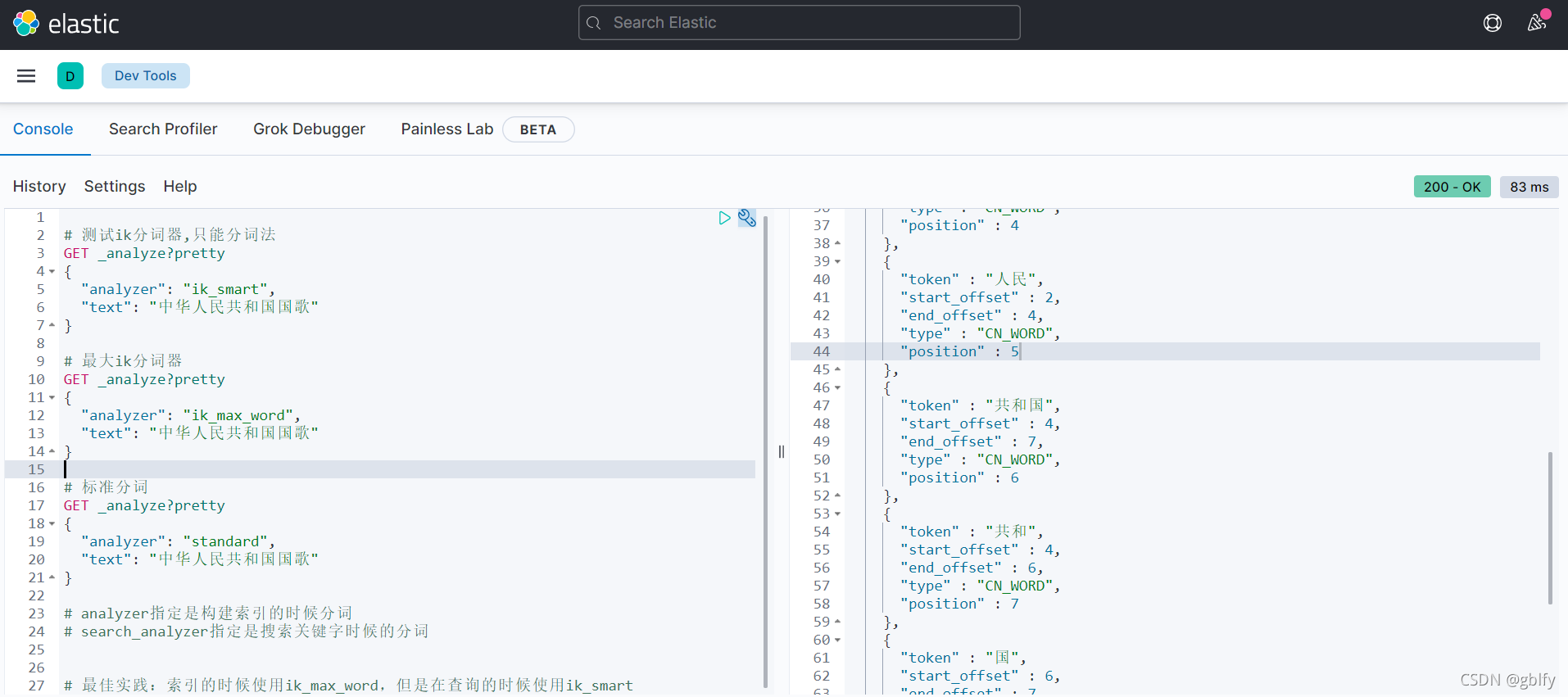Collapse the fold arrow at line 7

tap(52, 325)
